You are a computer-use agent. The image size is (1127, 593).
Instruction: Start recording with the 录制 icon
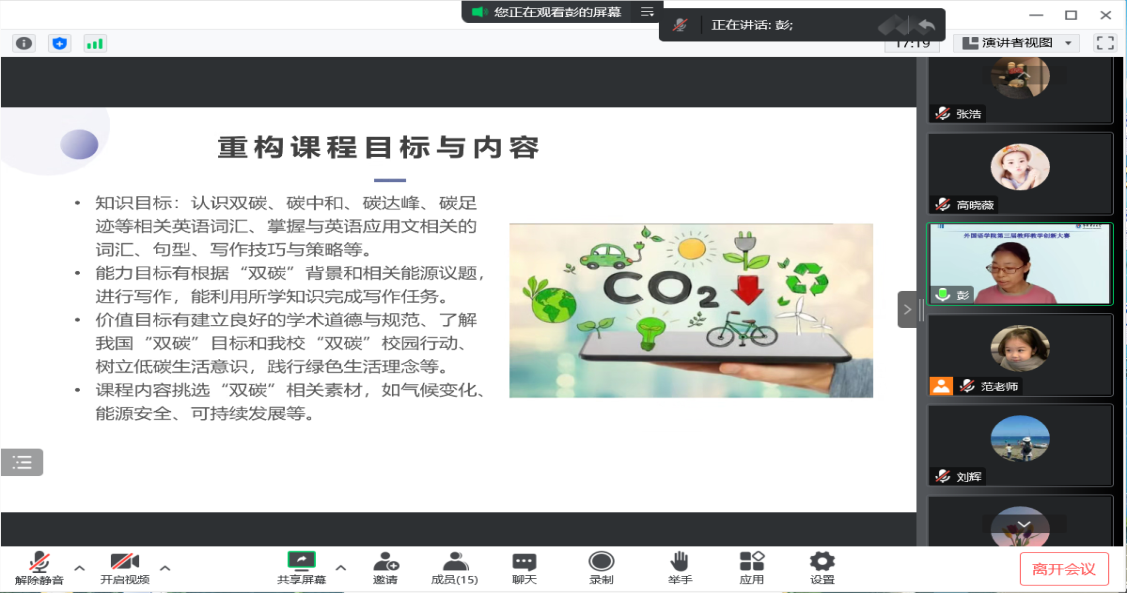601,567
